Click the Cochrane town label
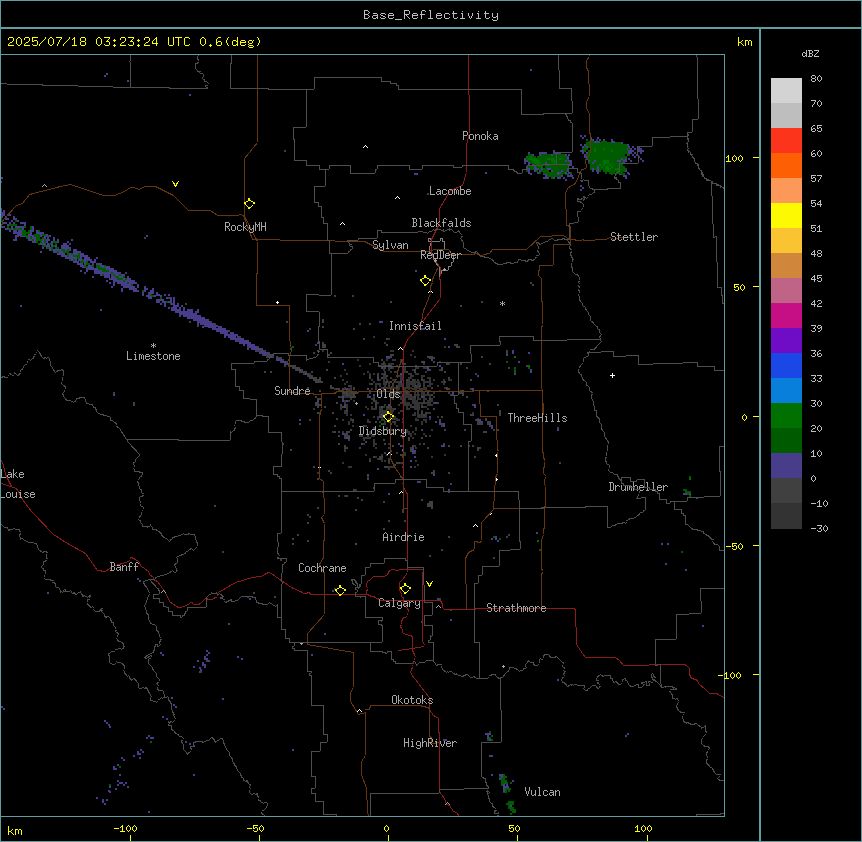 click(322, 568)
